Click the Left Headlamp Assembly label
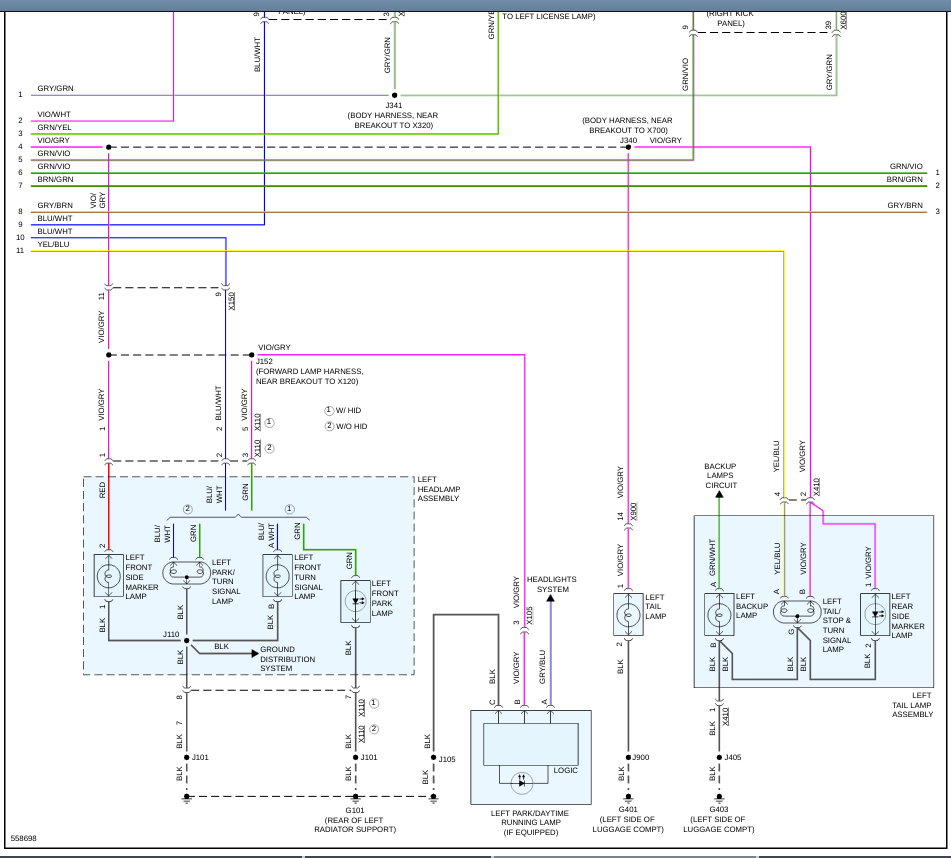 [x=439, y=489]
